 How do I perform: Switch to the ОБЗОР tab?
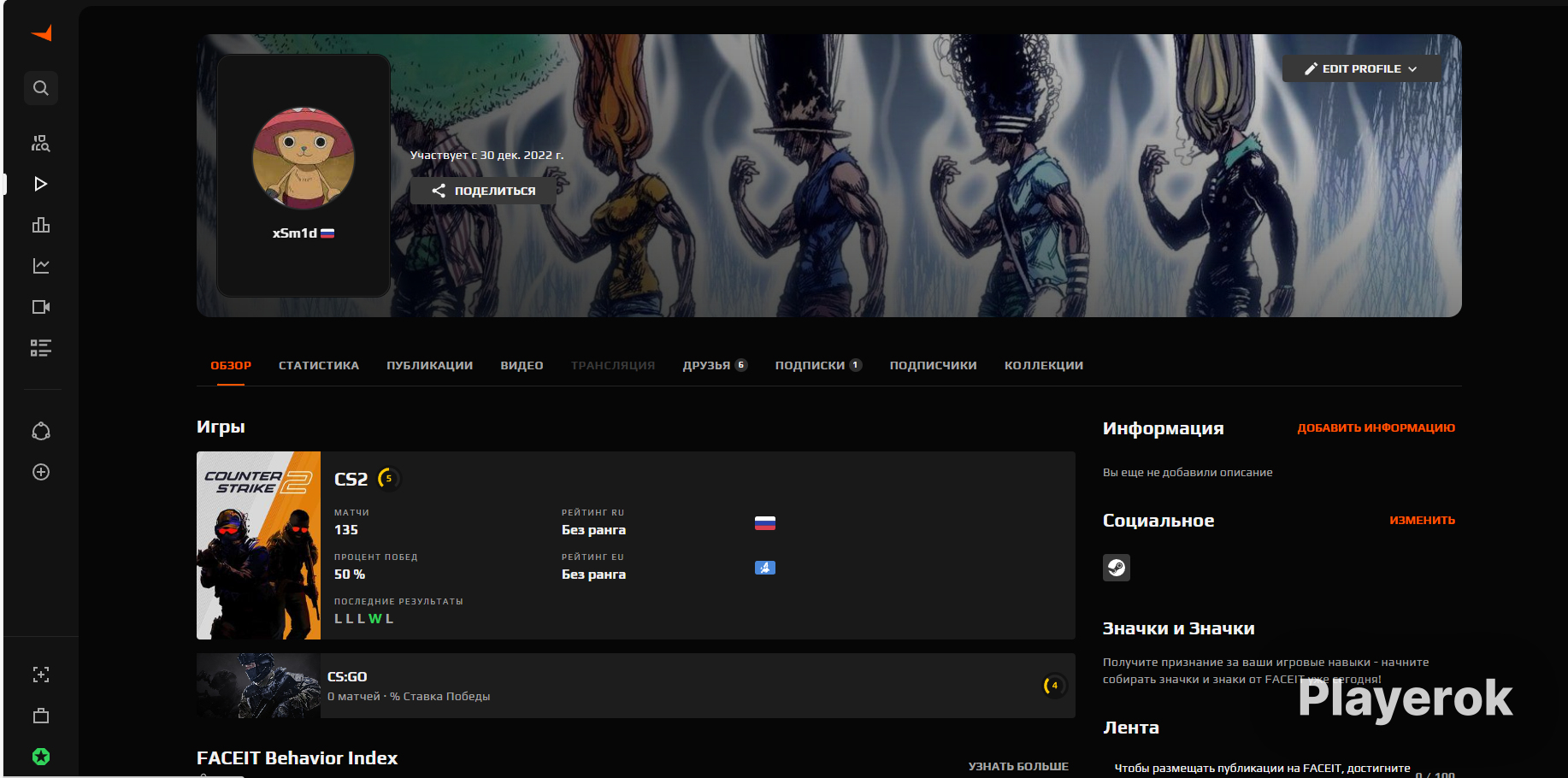point(231,365)
